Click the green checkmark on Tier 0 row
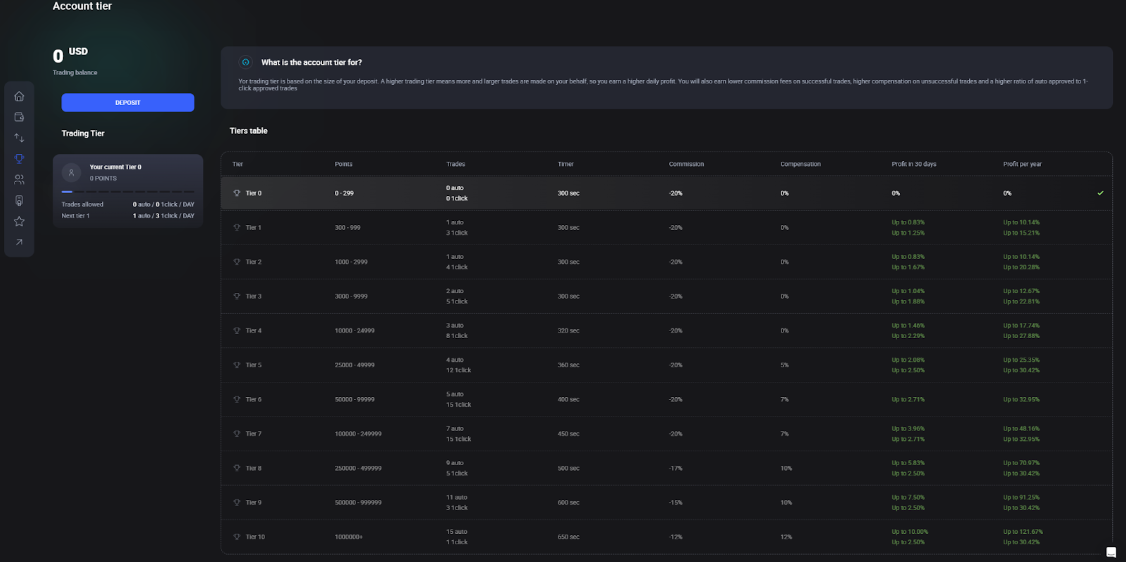The image size is (1126, 562). tap(1100, 193)
